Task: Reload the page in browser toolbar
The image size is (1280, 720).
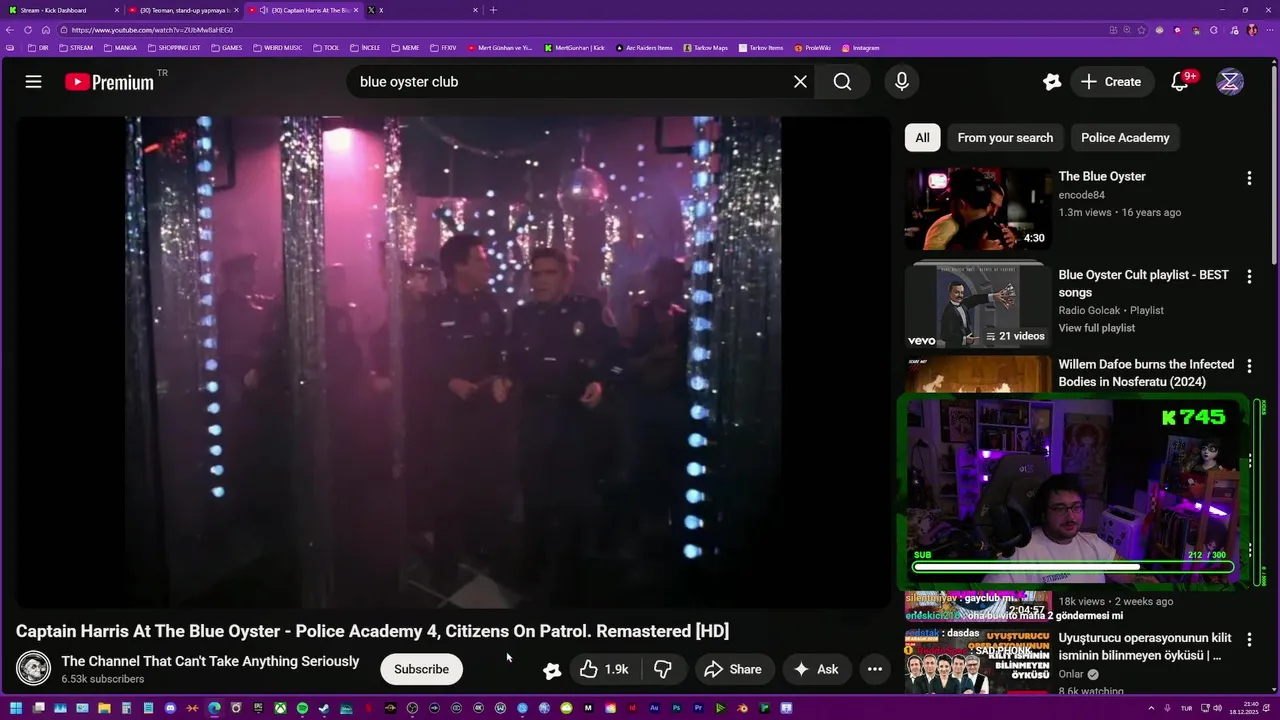Action: click(x=27, y=30)
